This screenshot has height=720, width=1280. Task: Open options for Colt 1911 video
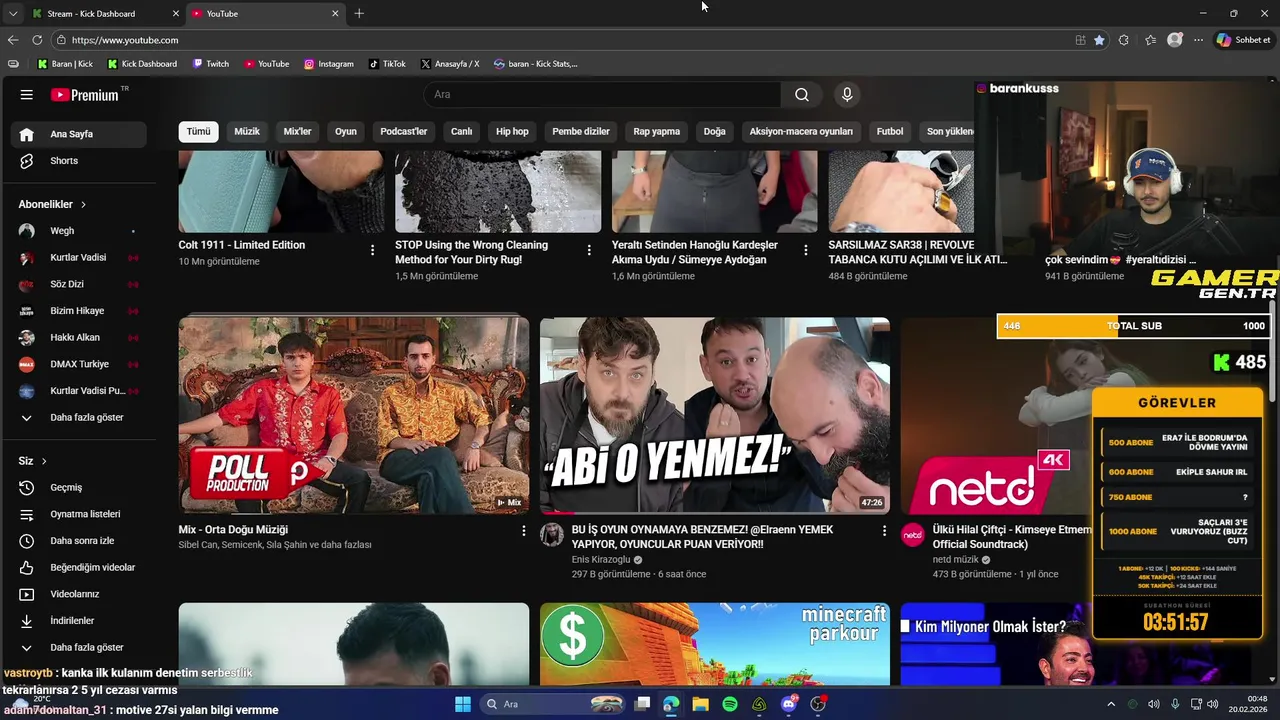pyautogui.click(x=372, y=250)
